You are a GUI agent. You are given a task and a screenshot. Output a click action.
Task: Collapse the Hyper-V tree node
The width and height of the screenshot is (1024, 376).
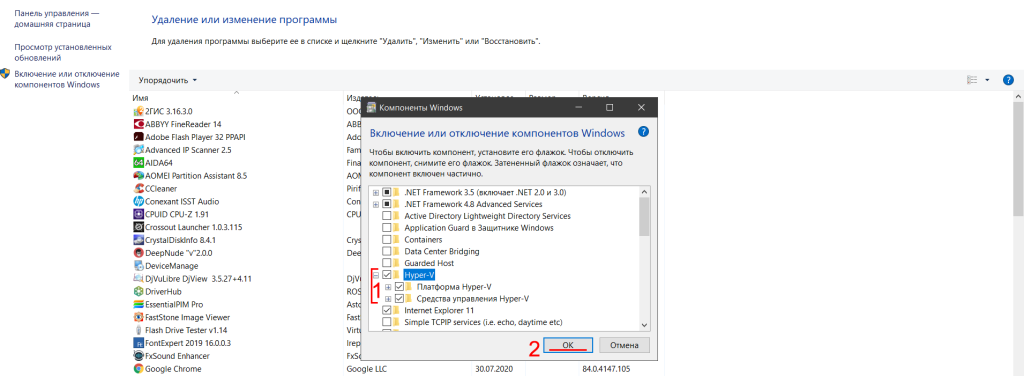tap(376, 275)
